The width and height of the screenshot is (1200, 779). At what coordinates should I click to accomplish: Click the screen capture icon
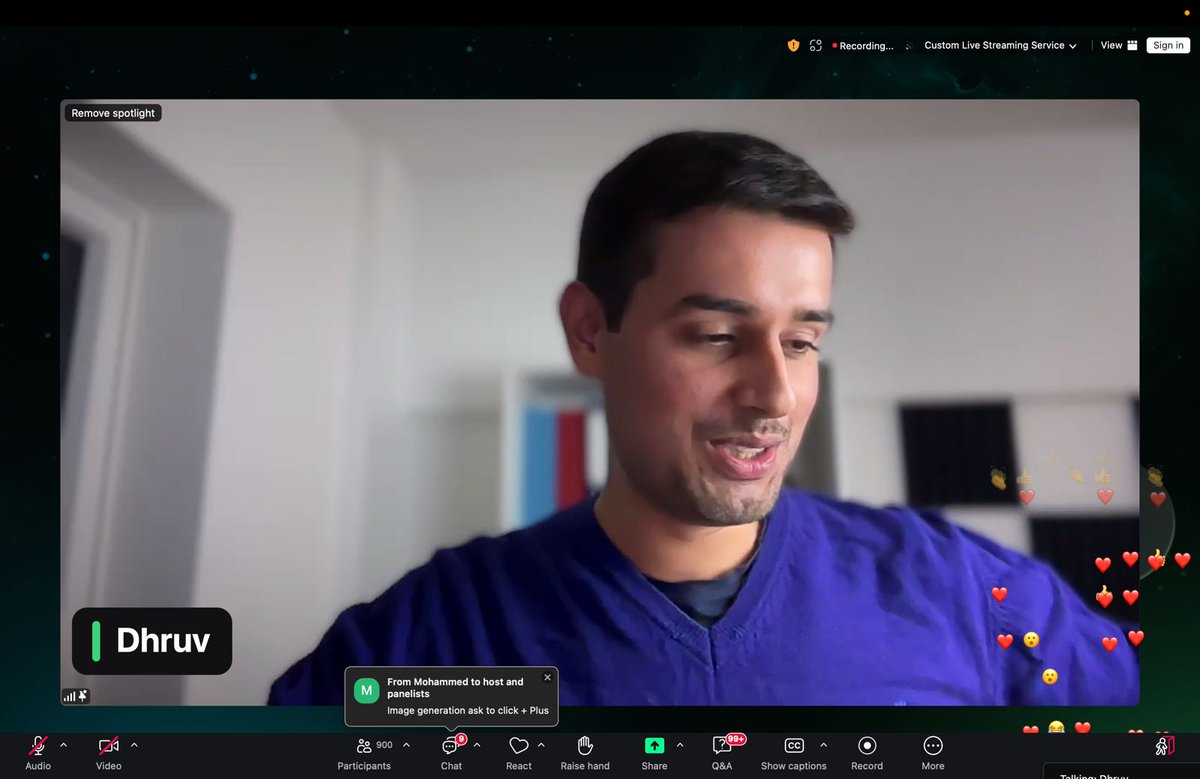click(816, 45)
